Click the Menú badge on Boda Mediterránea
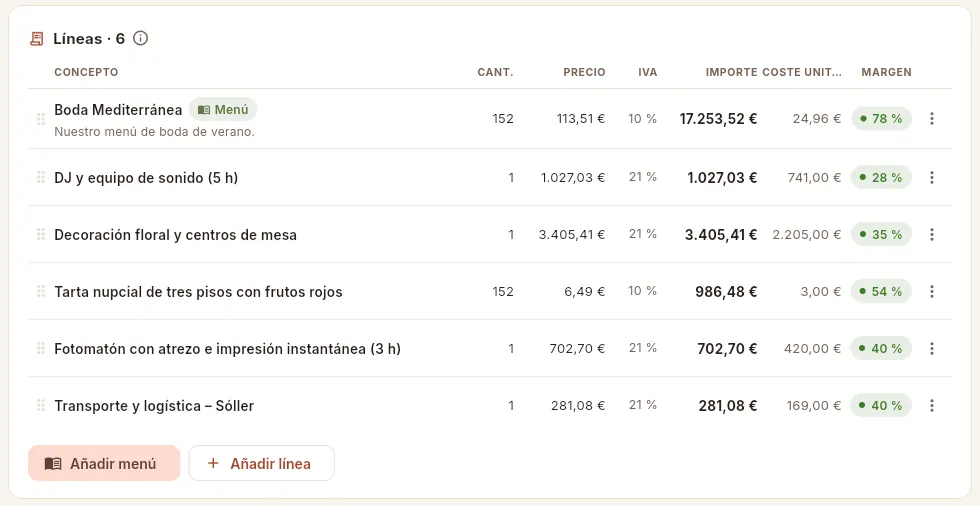Viewport: 980px width, 506px height. tap(223, 110)
